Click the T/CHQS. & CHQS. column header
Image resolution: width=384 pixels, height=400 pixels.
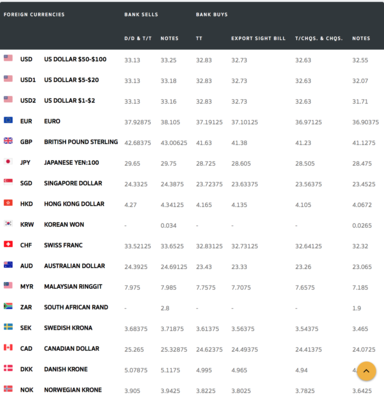click(x=319, y=38)
